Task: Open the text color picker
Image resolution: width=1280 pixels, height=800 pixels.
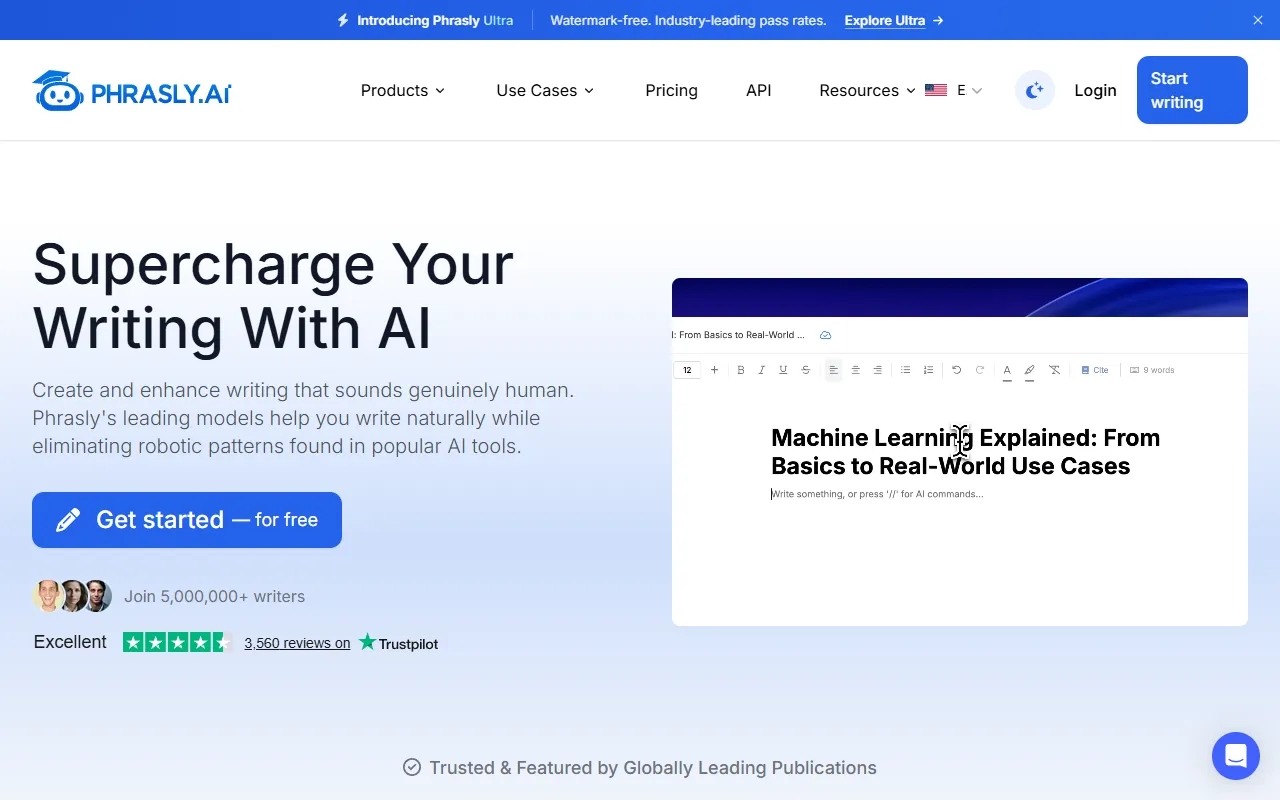Action: coord(1007,371)
